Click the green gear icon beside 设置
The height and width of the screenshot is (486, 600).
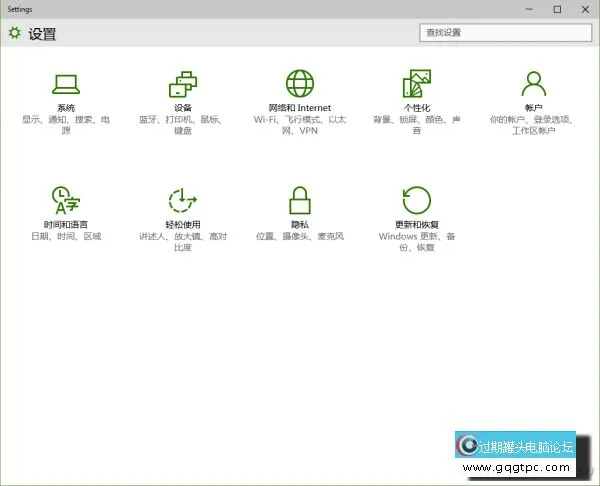click(14, 33)
